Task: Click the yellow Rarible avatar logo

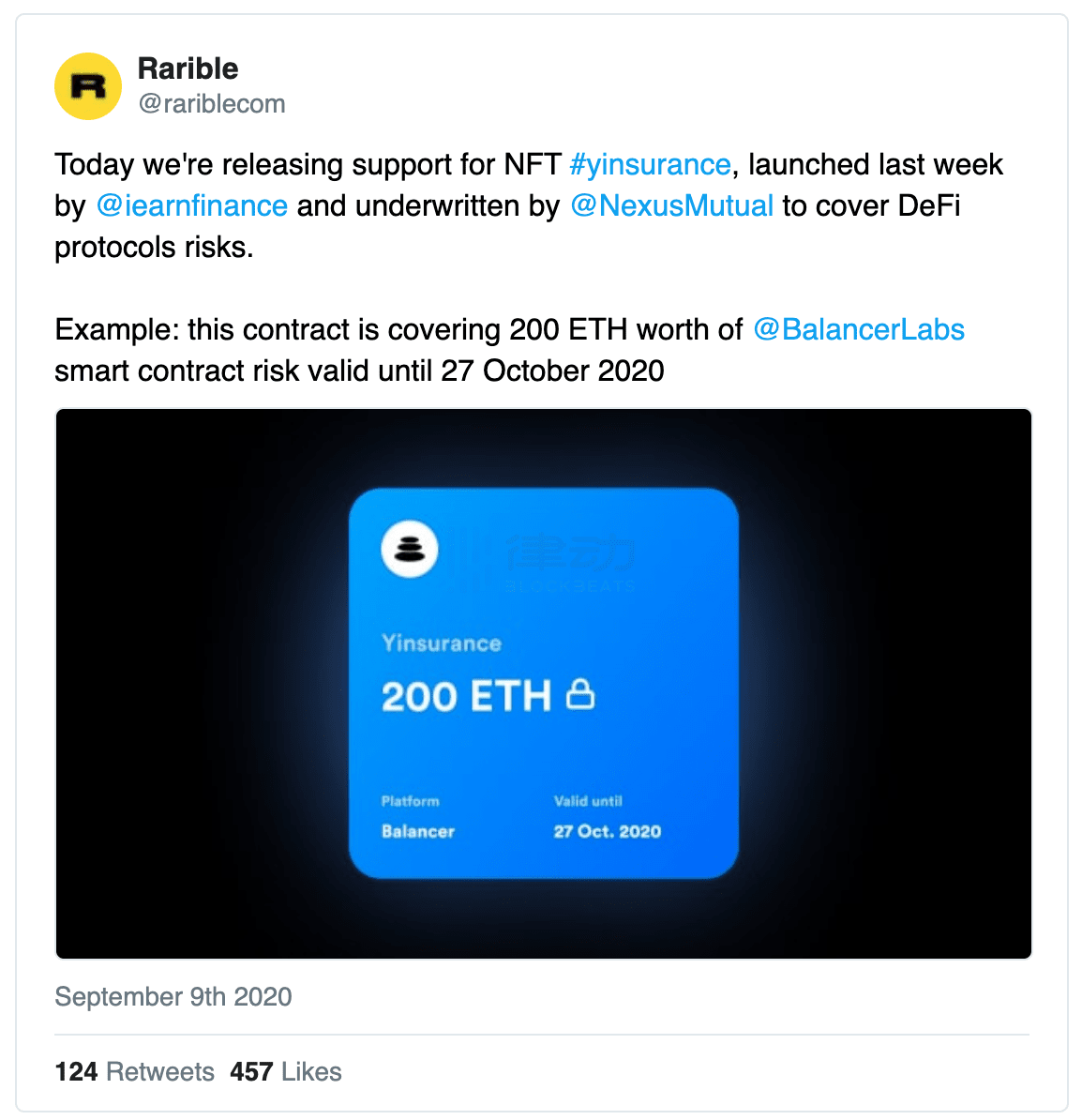Action: (88, 86)
